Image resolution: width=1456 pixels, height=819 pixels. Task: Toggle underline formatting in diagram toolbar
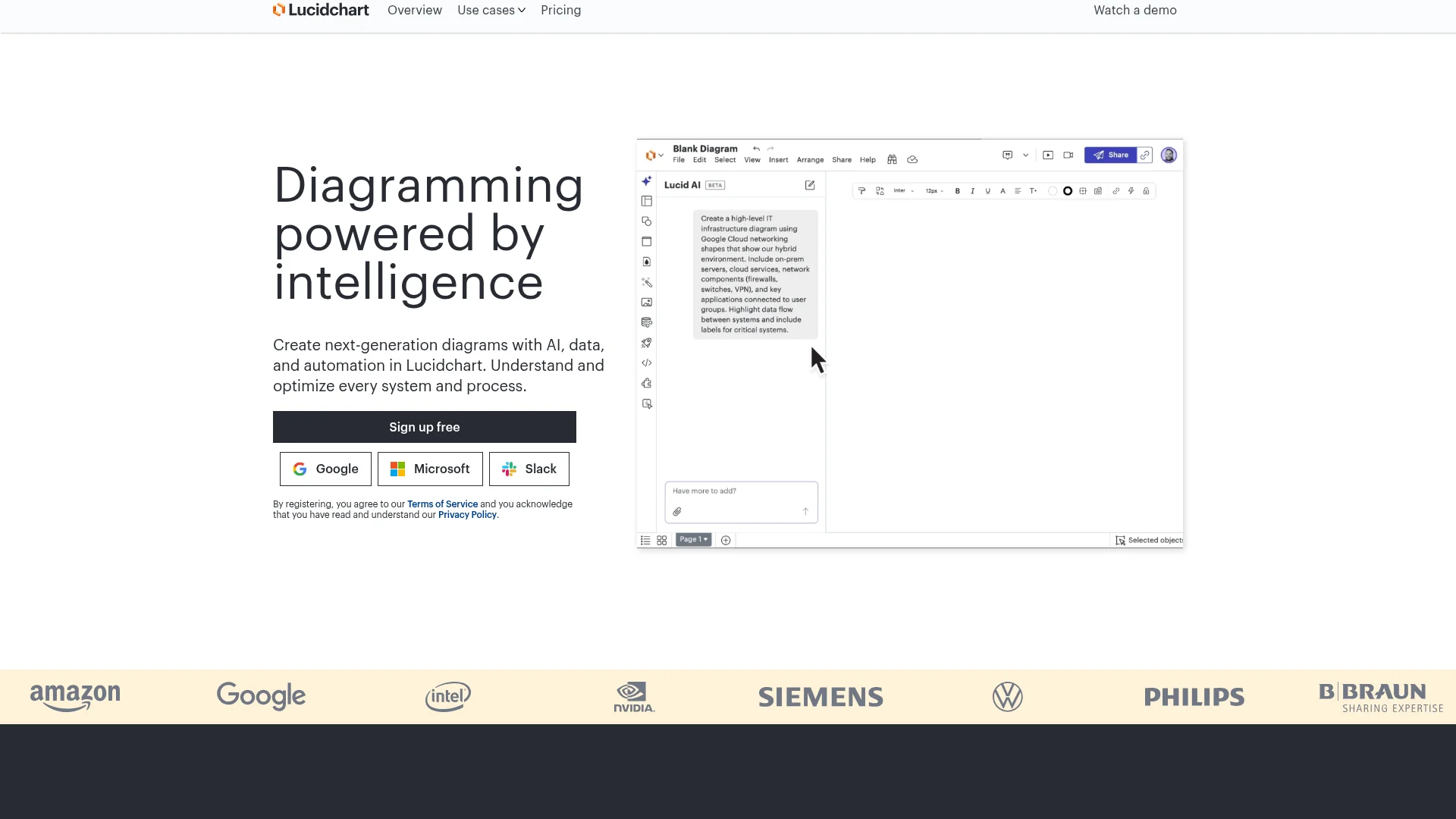[987, 191]
